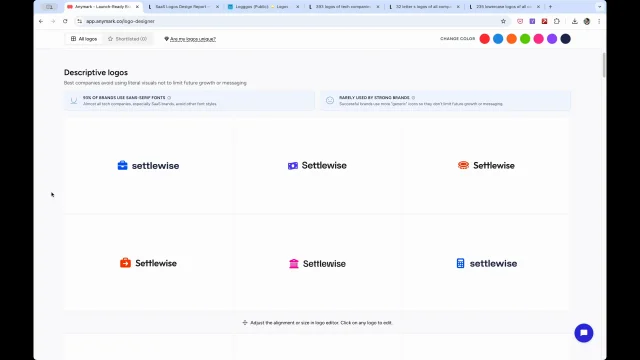This screenshot has width=640, height=360.
Task: Open the Pocket extension icon
Action: point(520,21)
